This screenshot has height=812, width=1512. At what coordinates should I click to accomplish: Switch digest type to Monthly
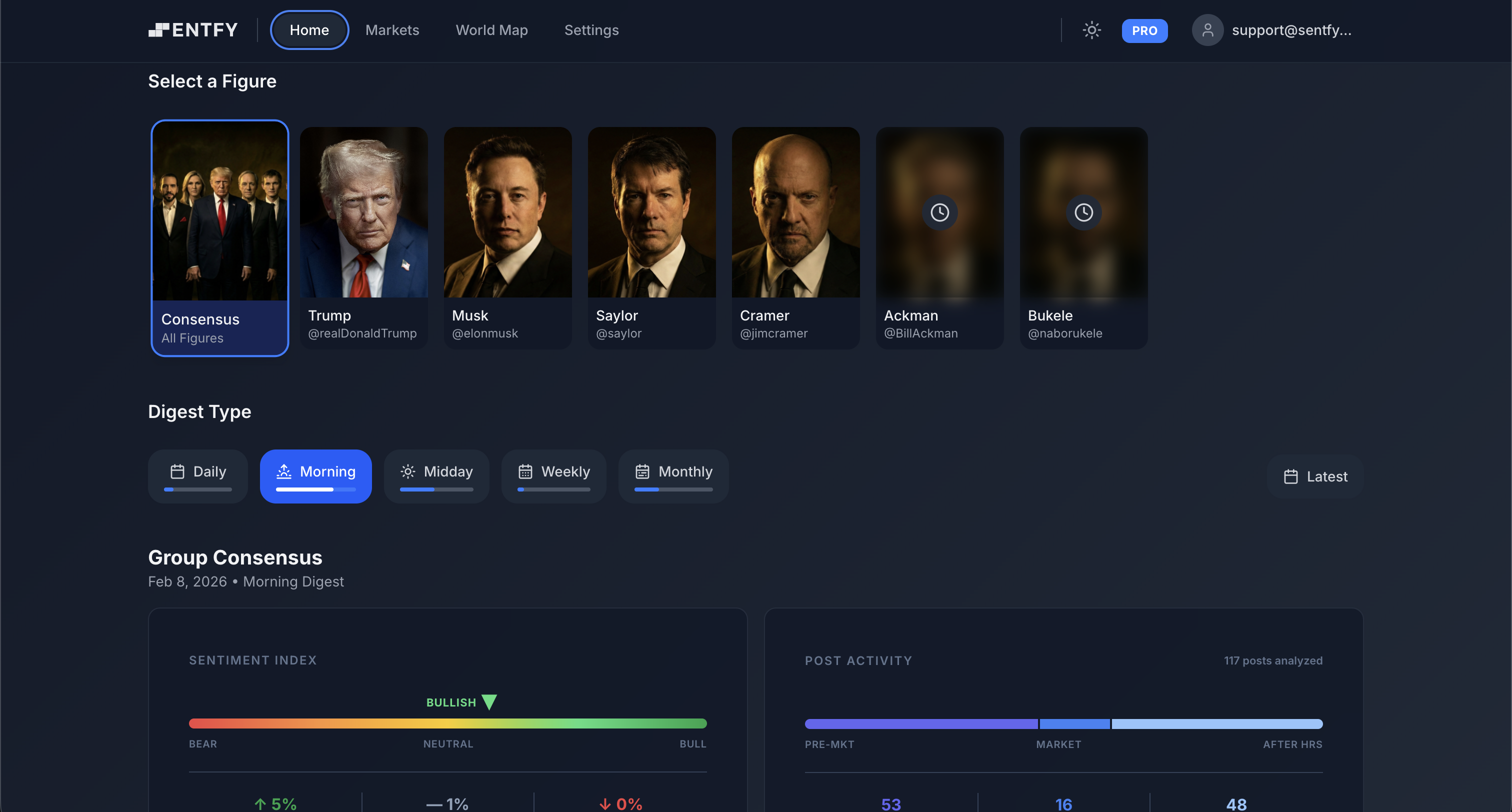[x=674, y=476]
